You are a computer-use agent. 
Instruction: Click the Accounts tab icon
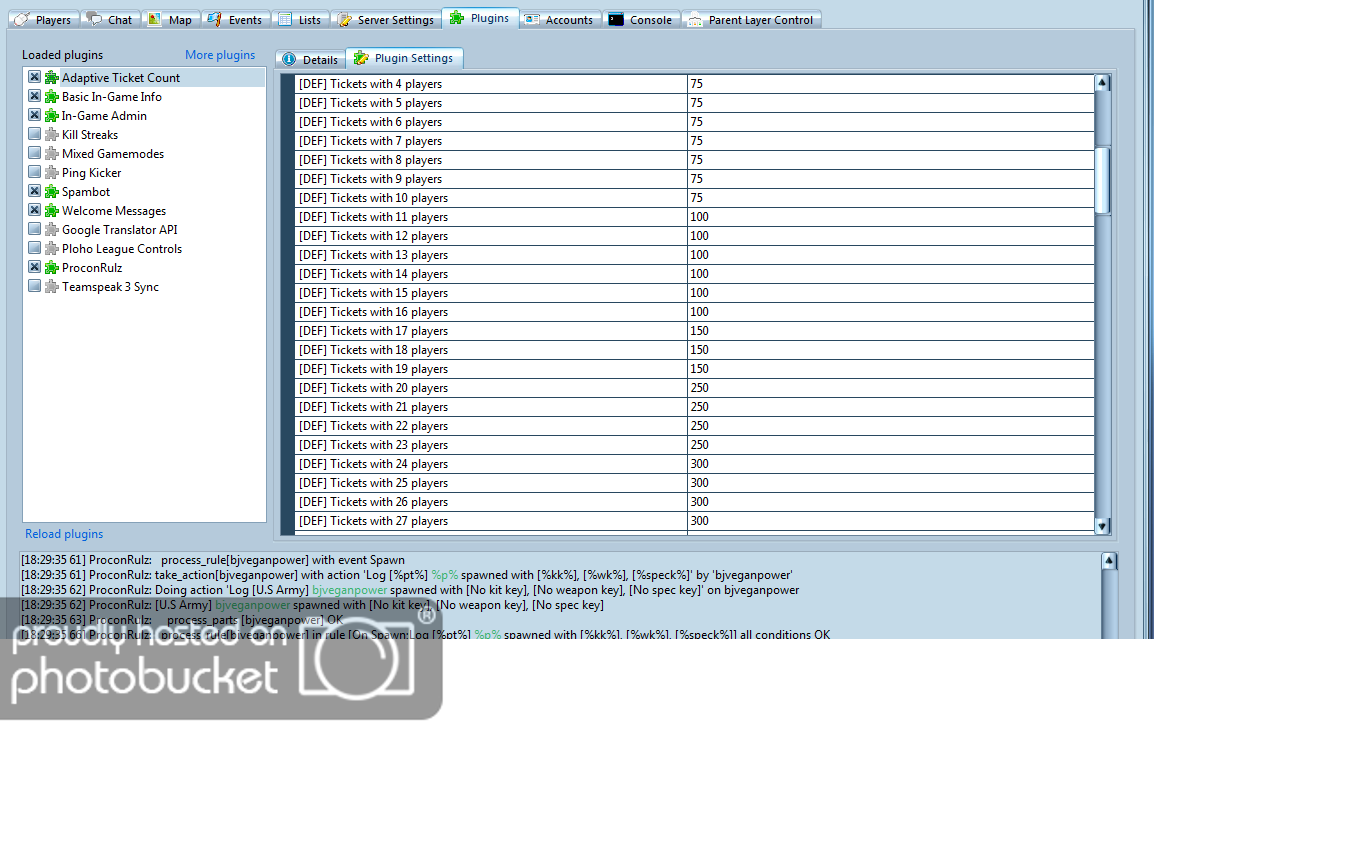(x=532, y=20)
